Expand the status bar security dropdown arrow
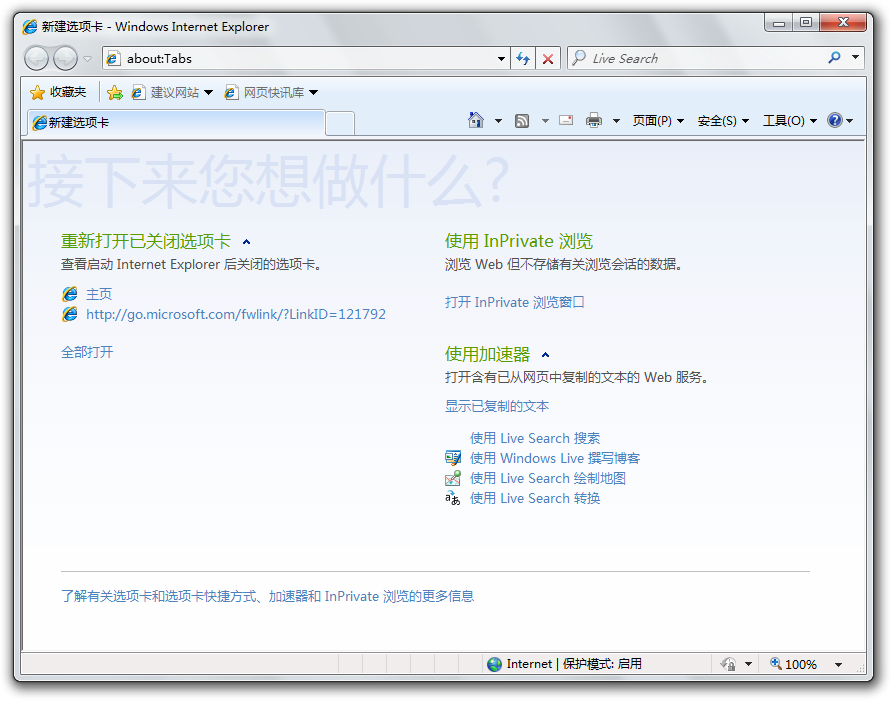Image resolution: width=892 pixels, height=702 pixels. point(749,664)
